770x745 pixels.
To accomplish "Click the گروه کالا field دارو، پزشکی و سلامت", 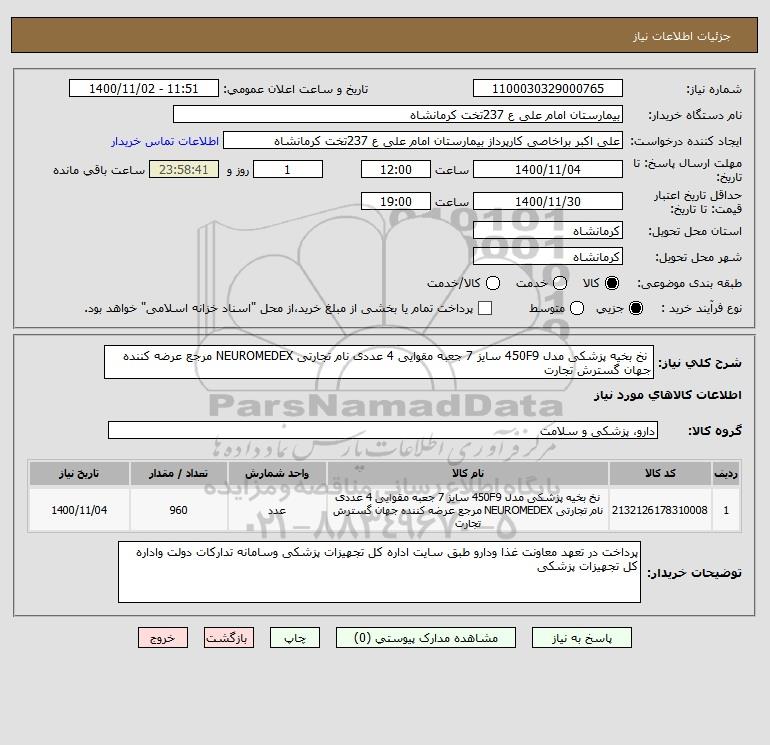I will click(383, 430).
